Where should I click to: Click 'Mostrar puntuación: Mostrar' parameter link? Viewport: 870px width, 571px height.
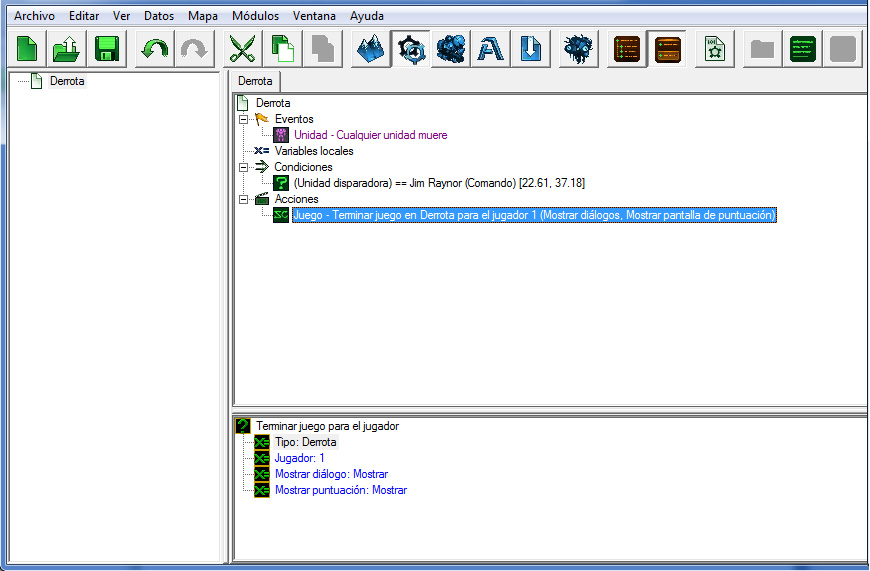click(341, 491)
